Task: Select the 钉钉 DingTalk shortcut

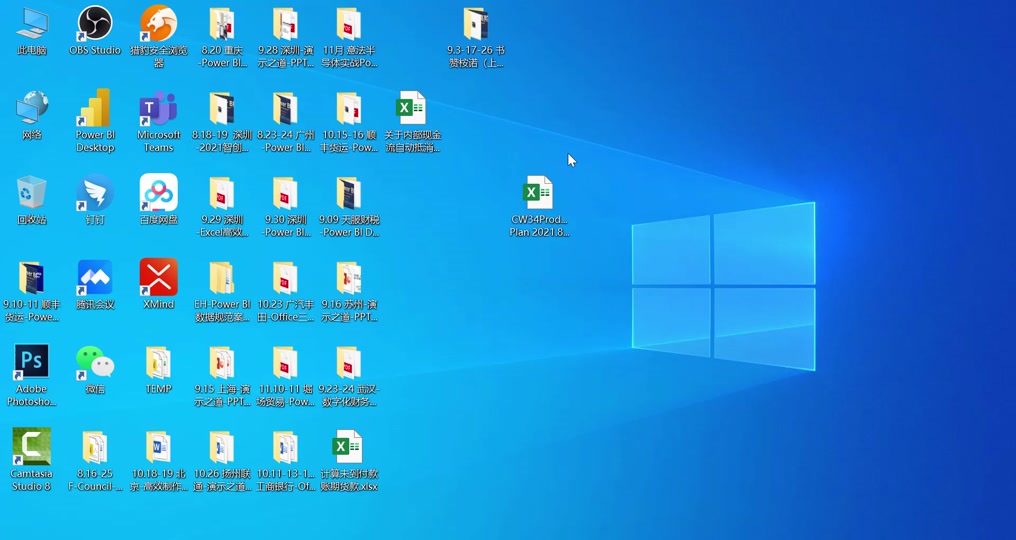Action: click(x=95, y=200)
